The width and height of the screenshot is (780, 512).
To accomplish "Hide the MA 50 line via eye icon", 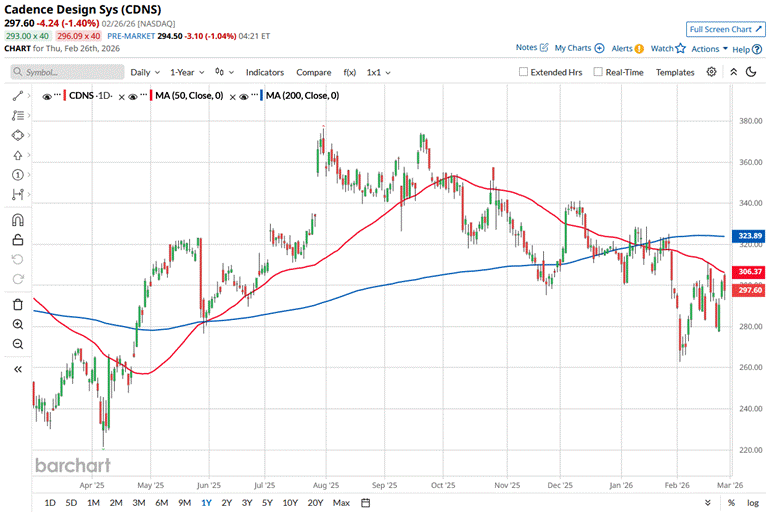I will coord(135,96).
